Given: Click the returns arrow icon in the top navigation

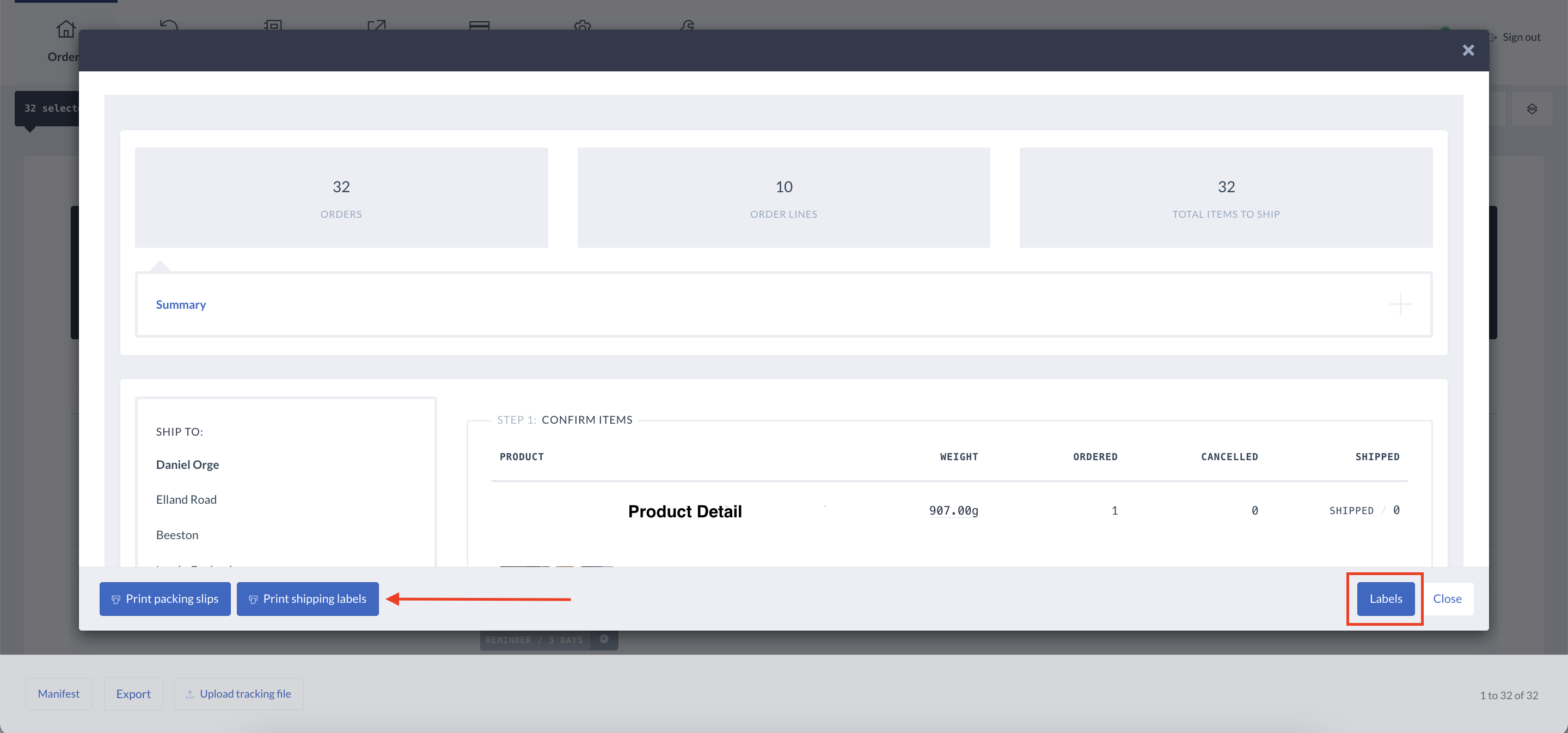Looking at the screenshot, I should (x=169, y=25).
